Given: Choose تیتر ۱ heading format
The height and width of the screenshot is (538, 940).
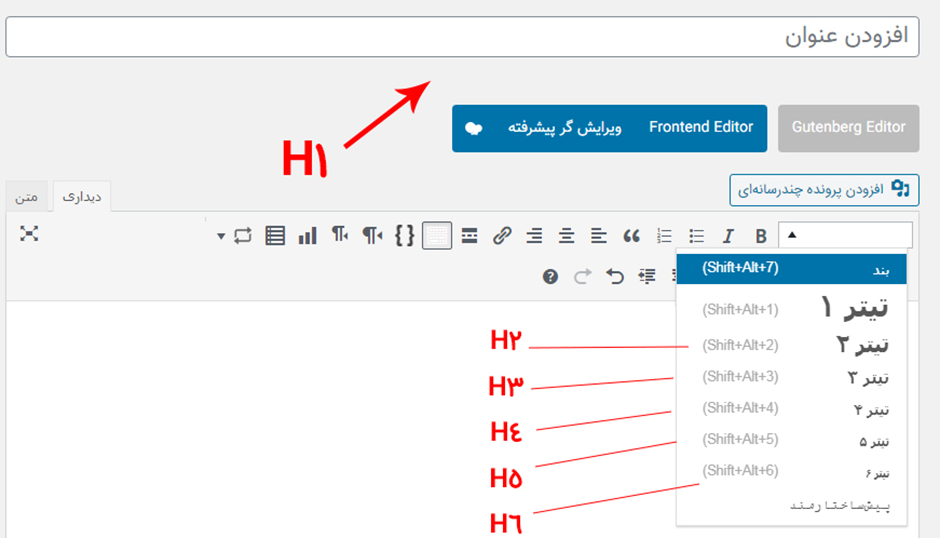Looking at the screenshot, I should 791,308.
